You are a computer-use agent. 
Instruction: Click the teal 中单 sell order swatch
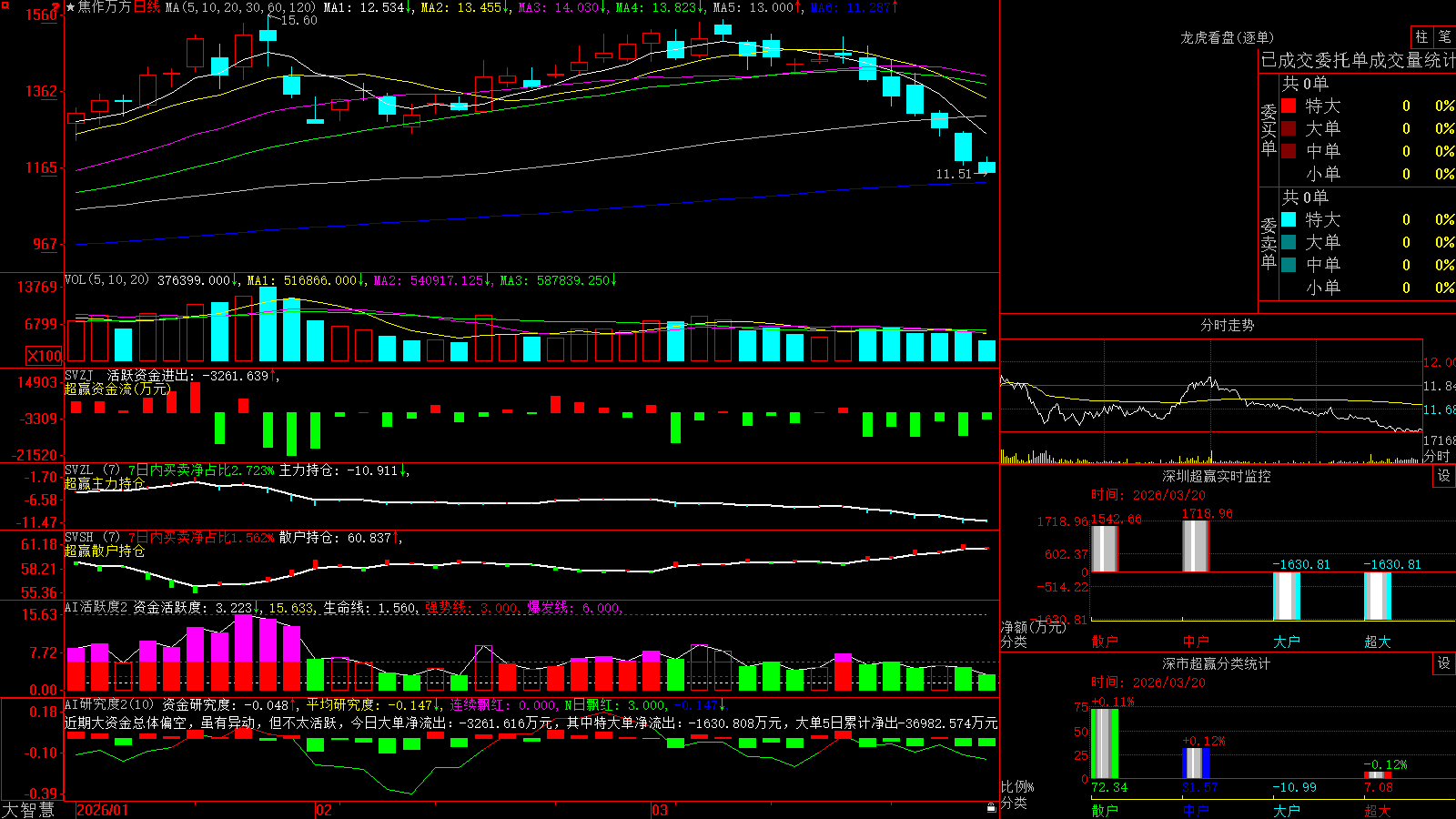pos(1289,265)
